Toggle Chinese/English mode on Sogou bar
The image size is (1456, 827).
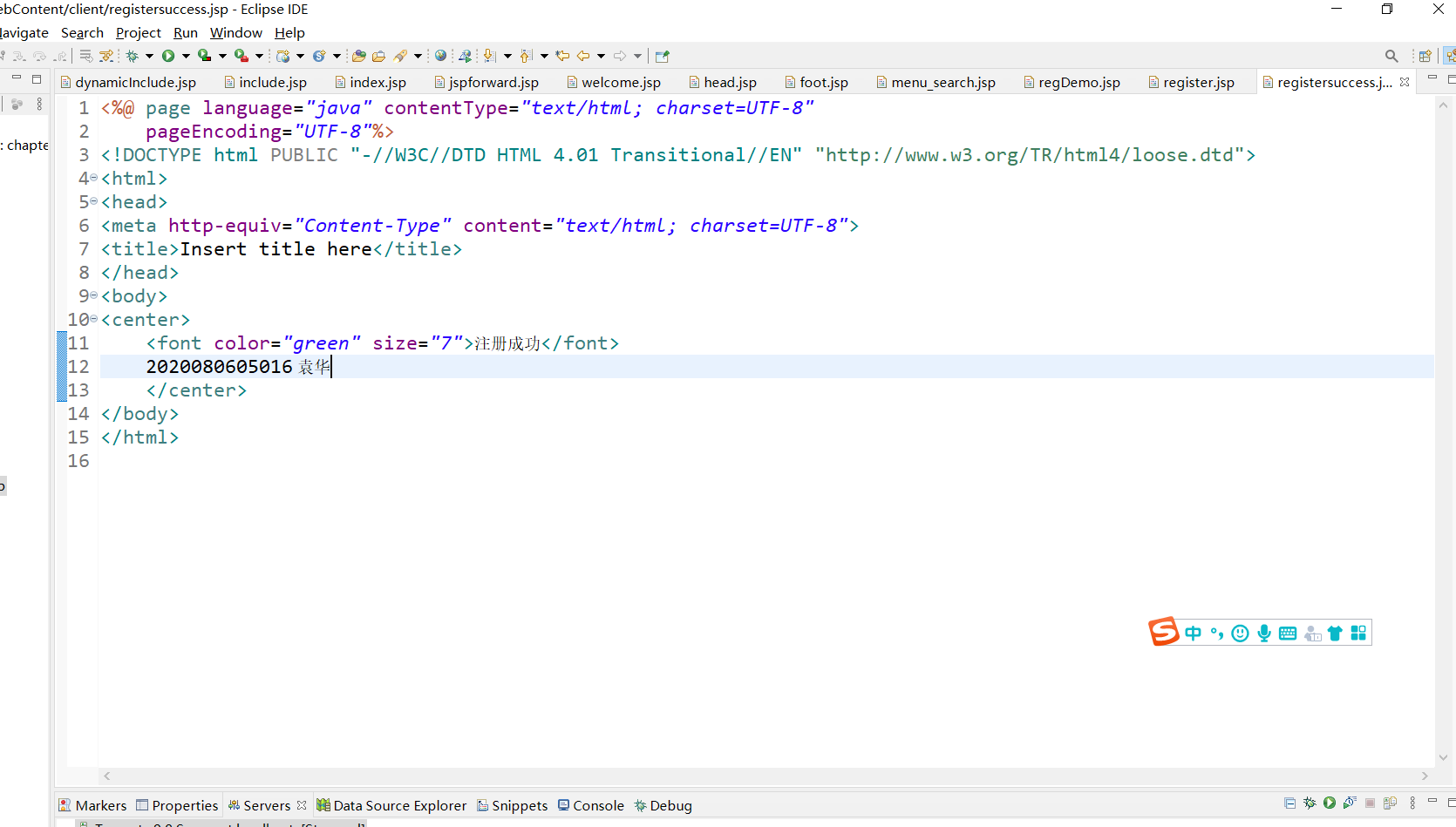(1193, 634)
